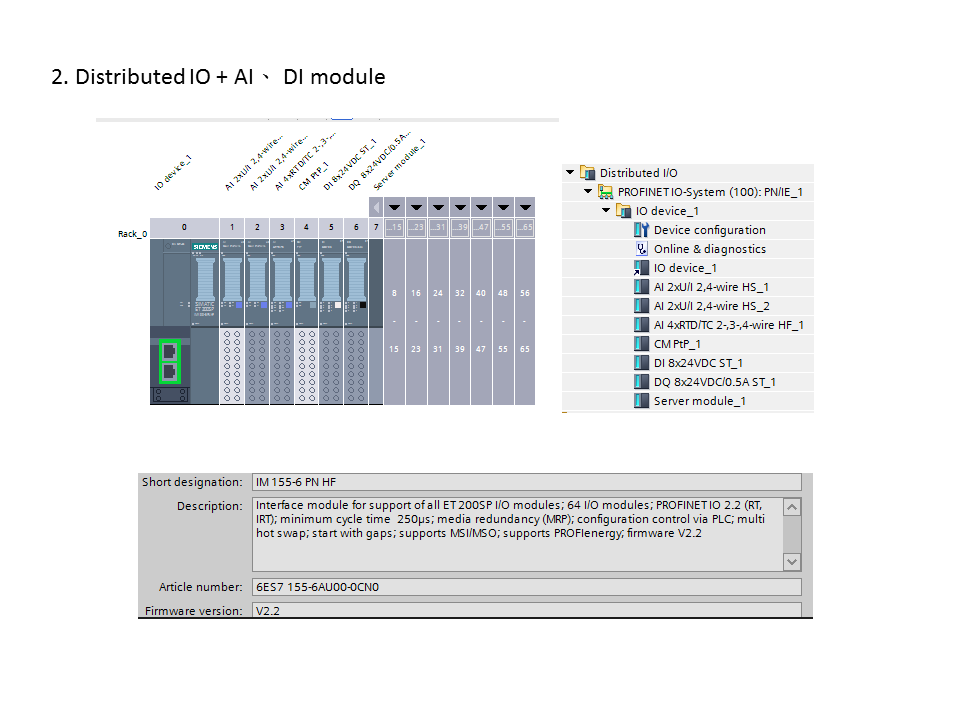The height and width of the screenshot is (720, 960).
Task: Click the DI 8x24VDC ST_1 module icon
Action: coord(641,362)
